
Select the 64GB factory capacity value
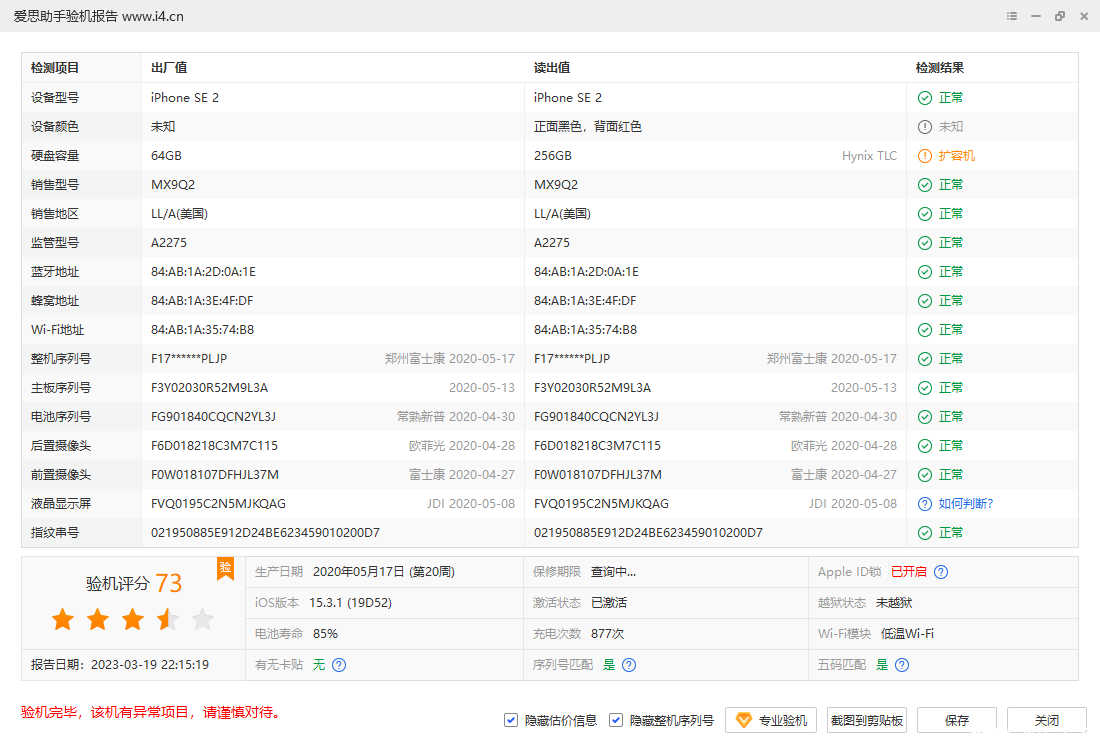click(166, 156)
